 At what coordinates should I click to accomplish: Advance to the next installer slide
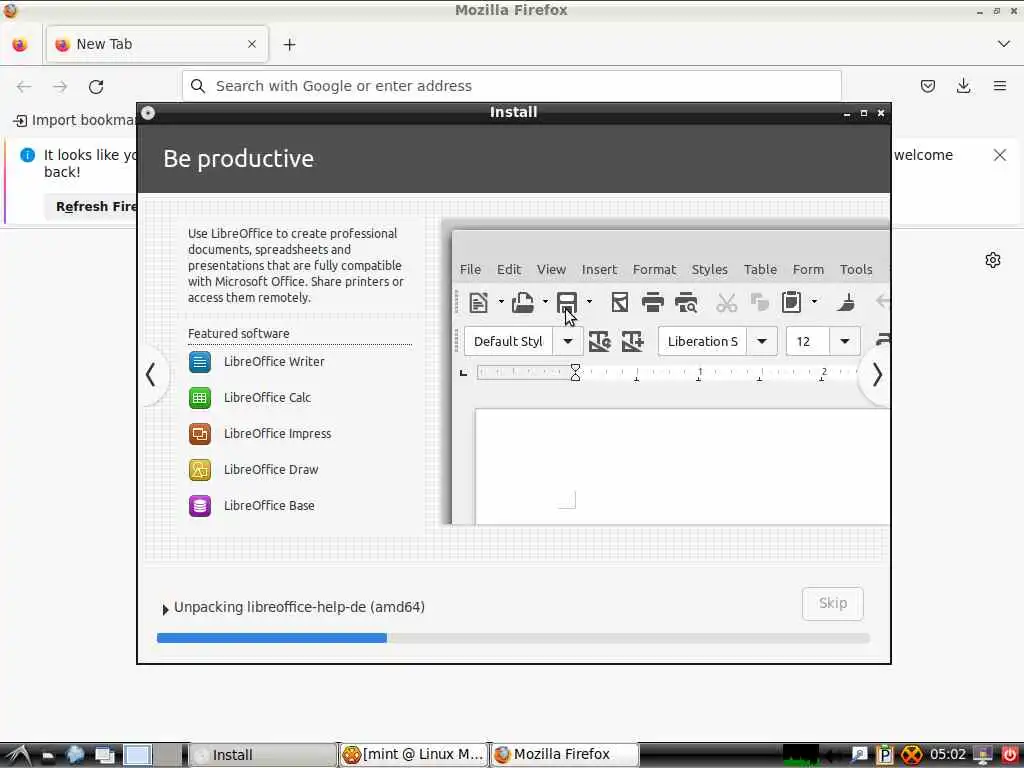876,375
